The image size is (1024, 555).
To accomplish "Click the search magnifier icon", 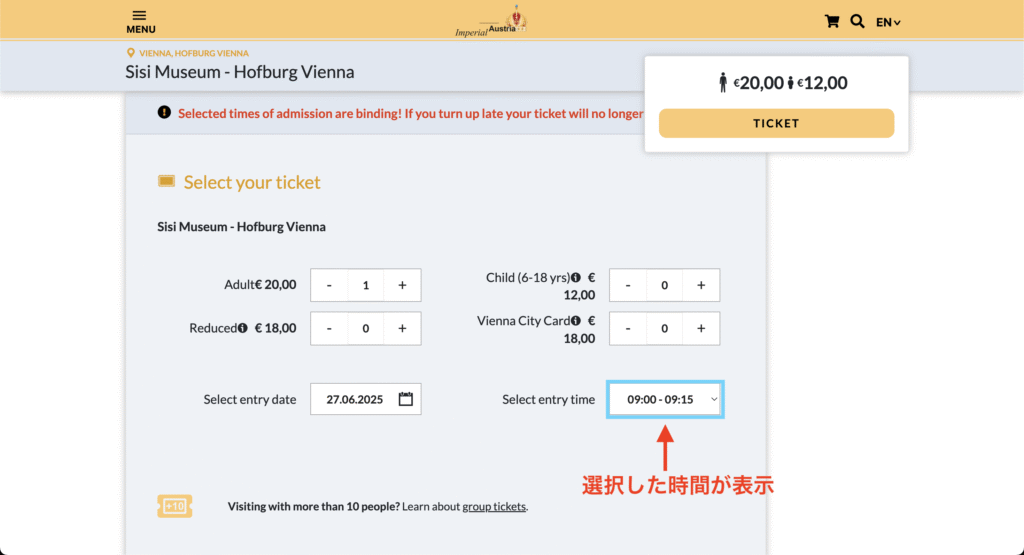I will (x=857, y=22).
